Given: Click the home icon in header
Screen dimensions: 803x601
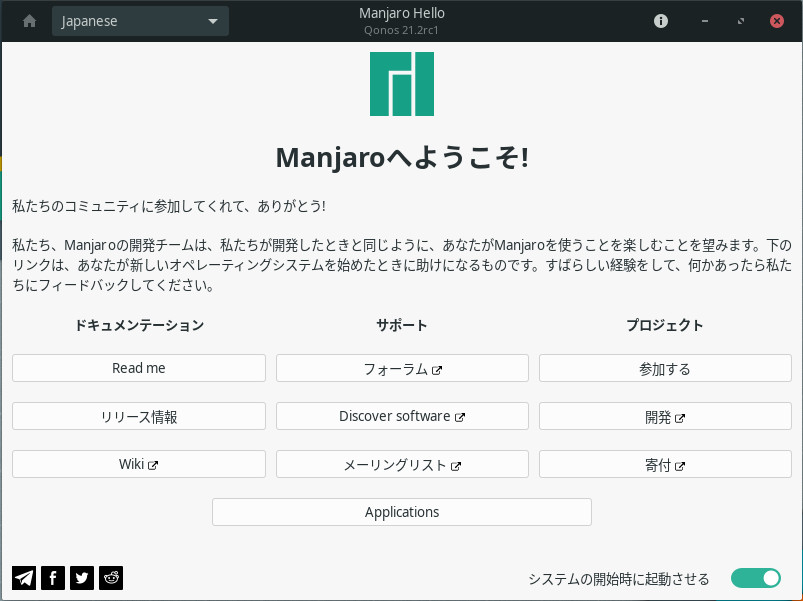Looking at the screenshot, I should (x=29, y=21).
